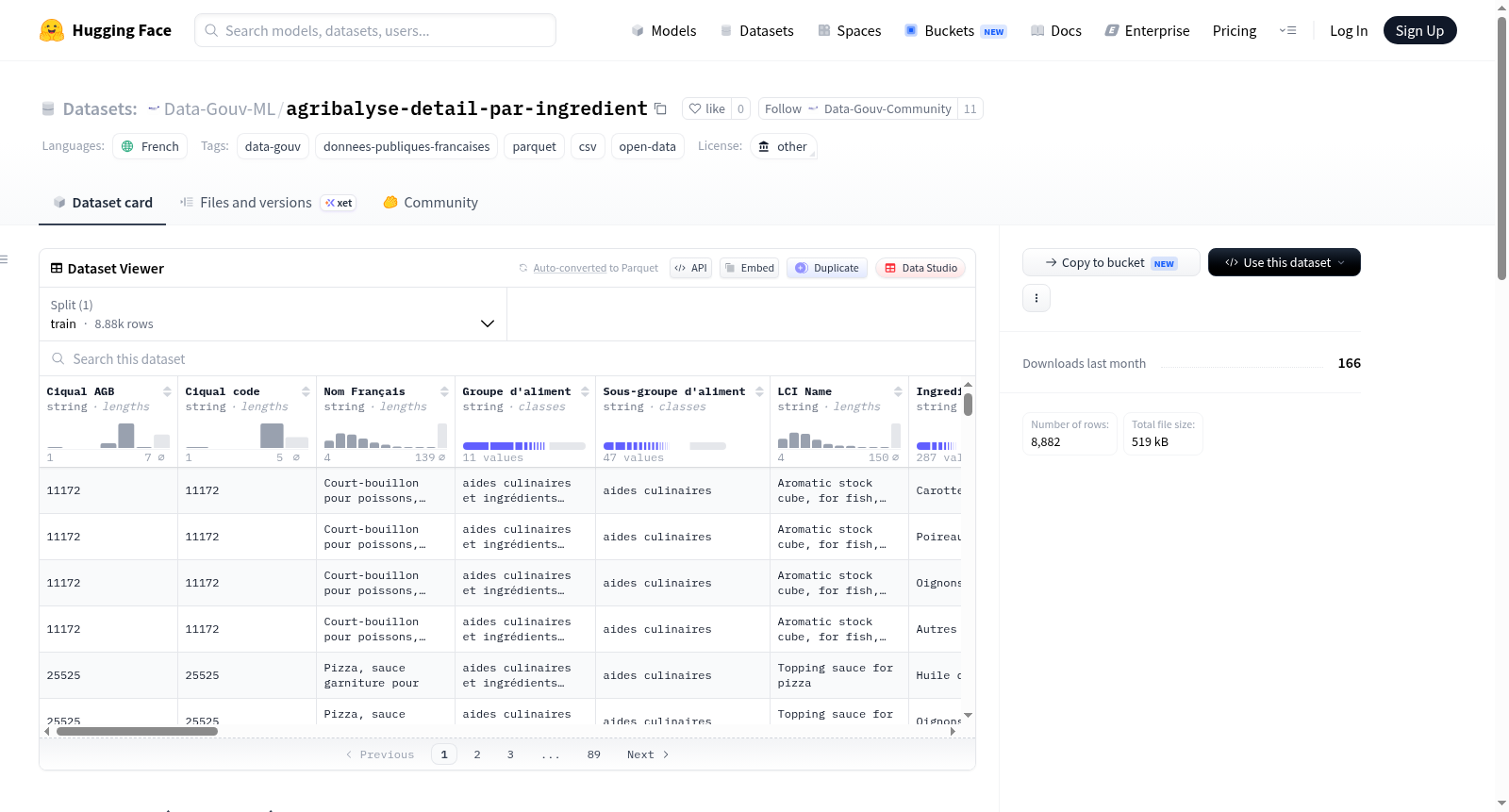
Task: Click the followers count 11
Action: 970,108
